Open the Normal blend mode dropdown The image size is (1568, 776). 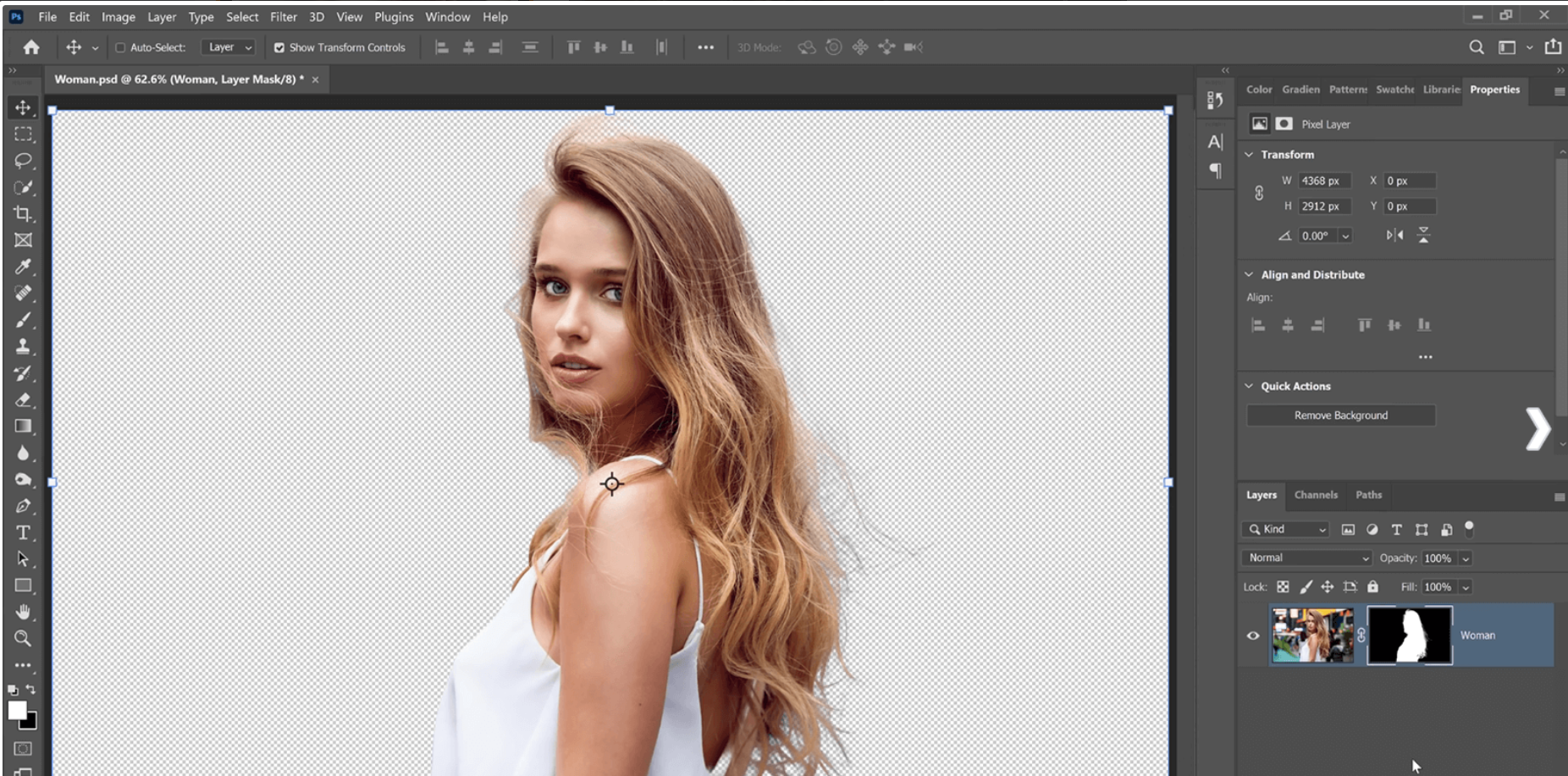tap(1307, 558)
